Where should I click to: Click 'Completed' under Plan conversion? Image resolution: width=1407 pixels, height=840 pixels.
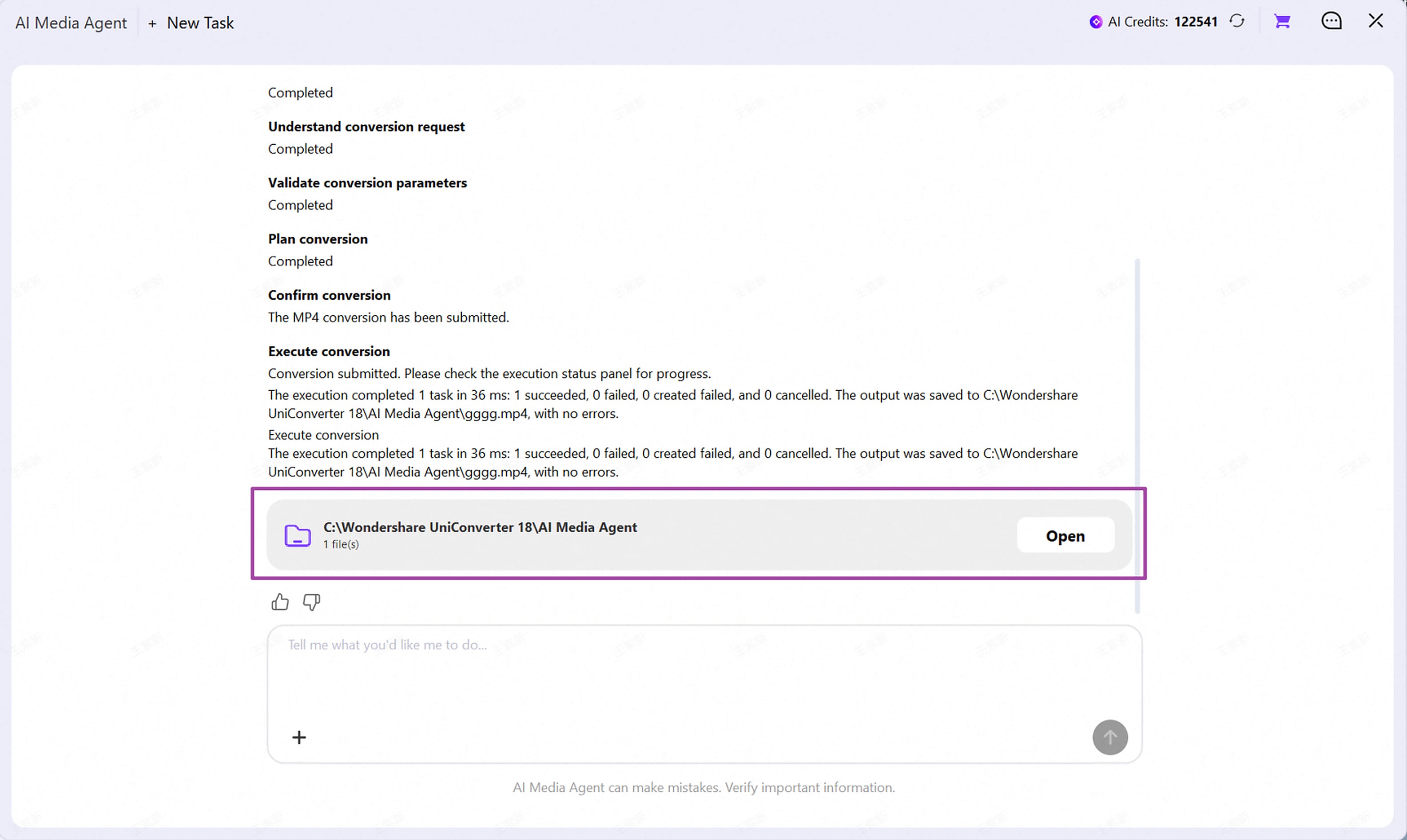[300, 262]
